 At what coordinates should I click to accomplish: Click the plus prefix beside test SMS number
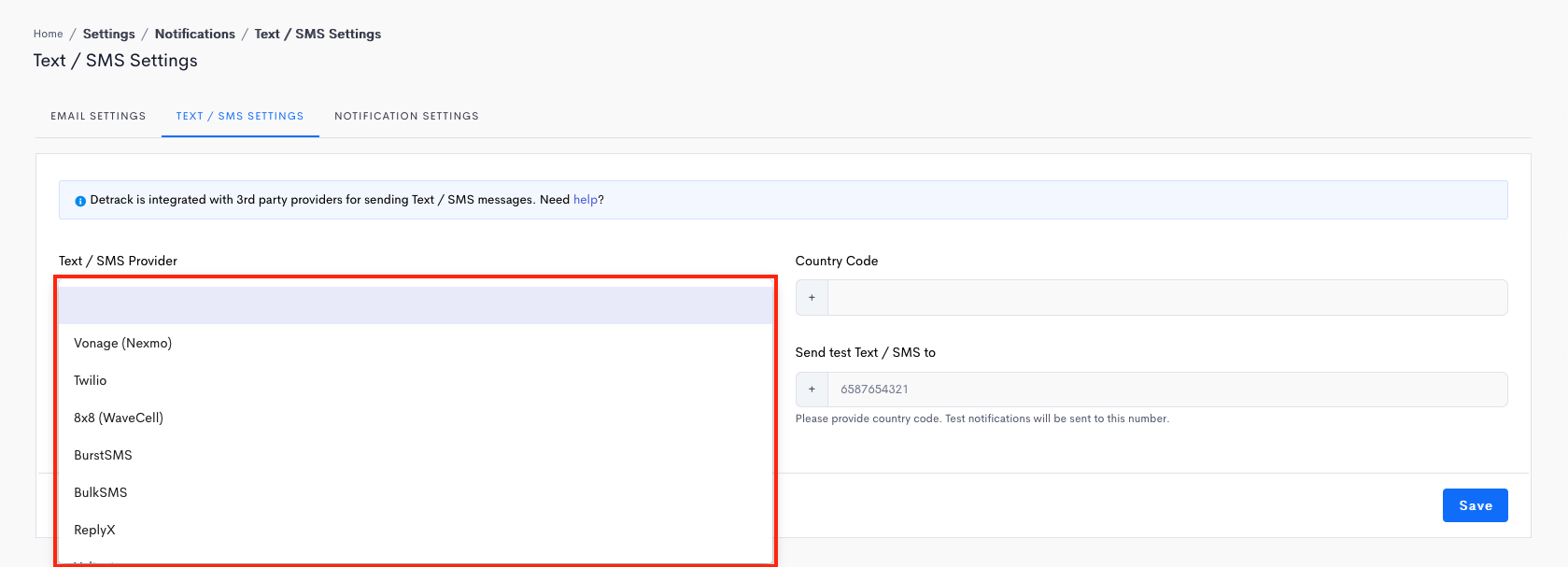coord(812,390)
